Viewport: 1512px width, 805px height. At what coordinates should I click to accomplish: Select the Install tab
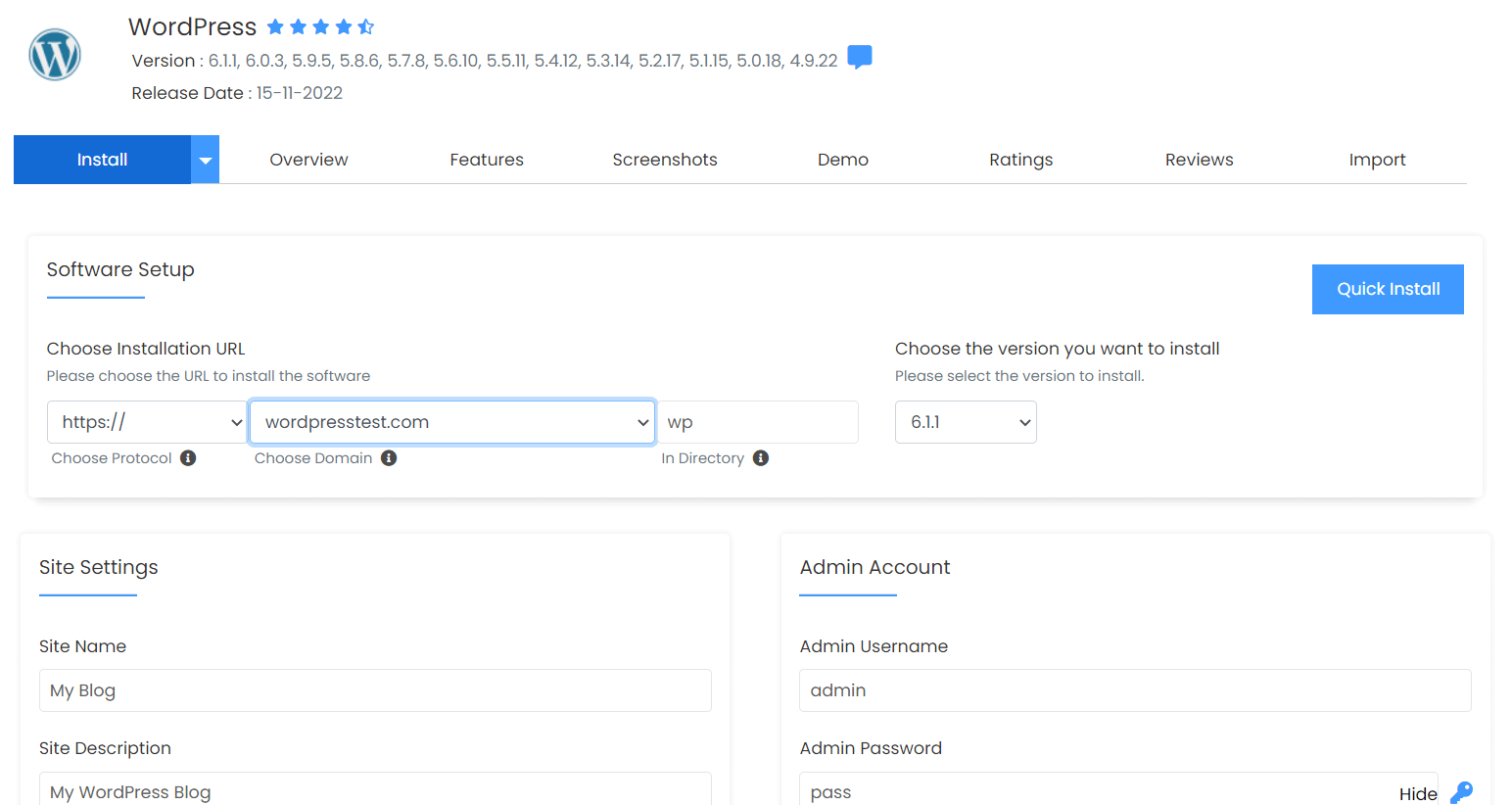click(x=102, y=160)
